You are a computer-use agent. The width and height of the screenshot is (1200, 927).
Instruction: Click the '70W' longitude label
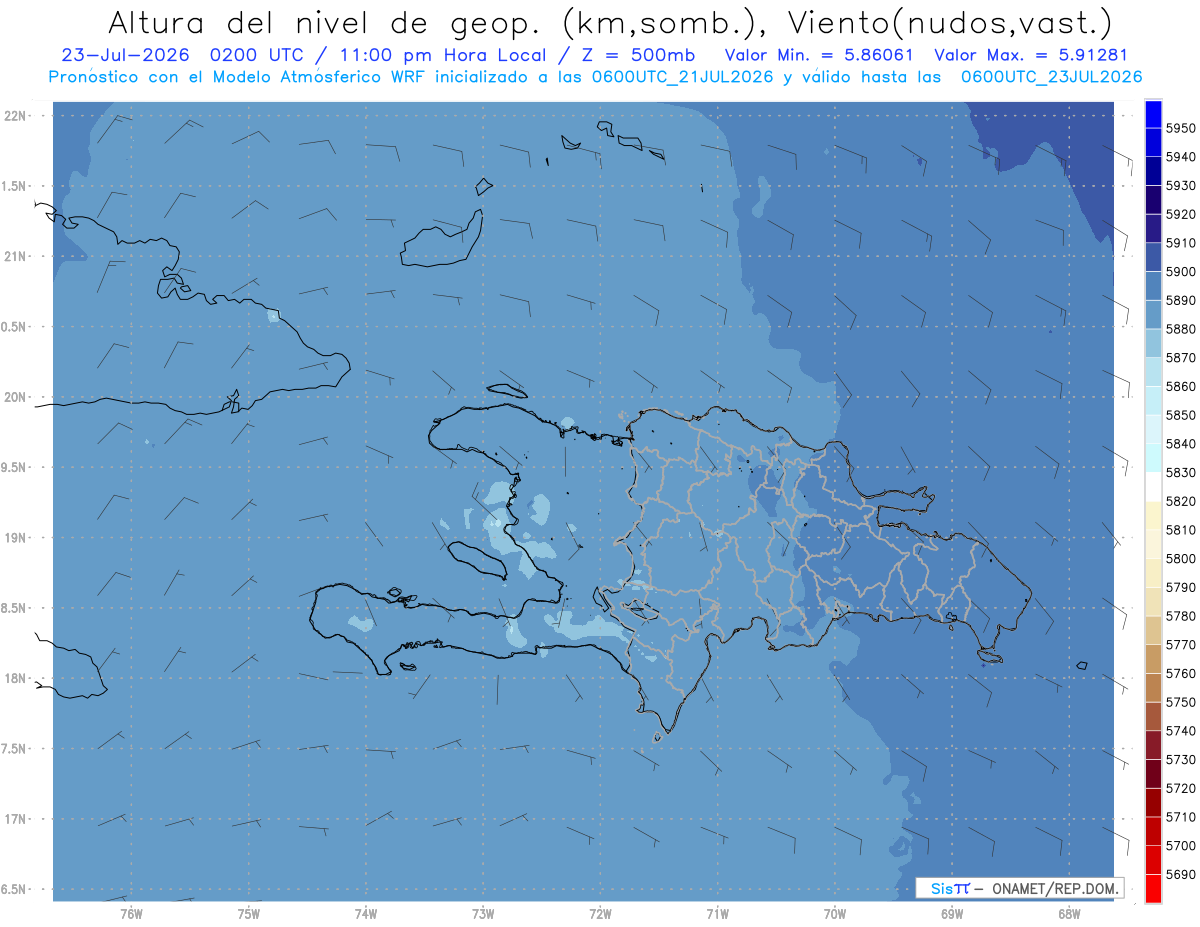[834, 913]
